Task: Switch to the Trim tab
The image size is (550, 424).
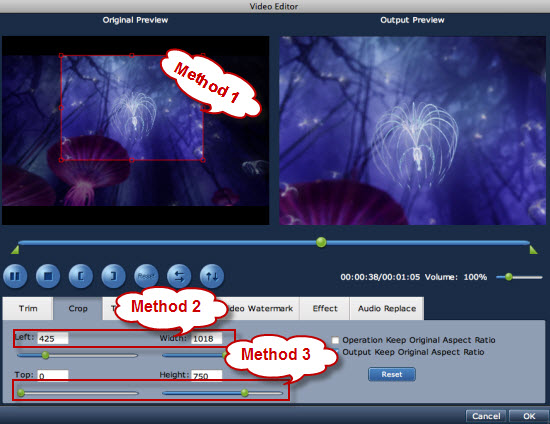Action: 28,308
